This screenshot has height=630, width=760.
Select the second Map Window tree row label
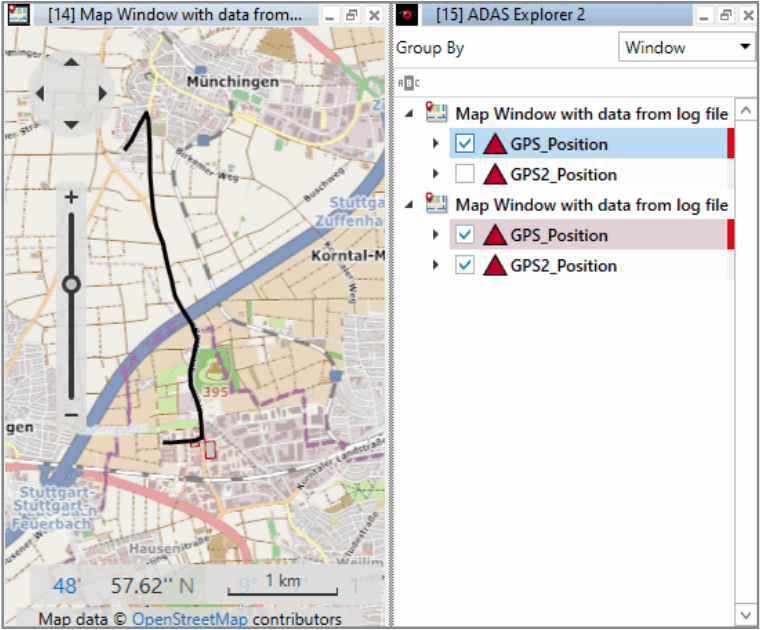coord(592,205)
